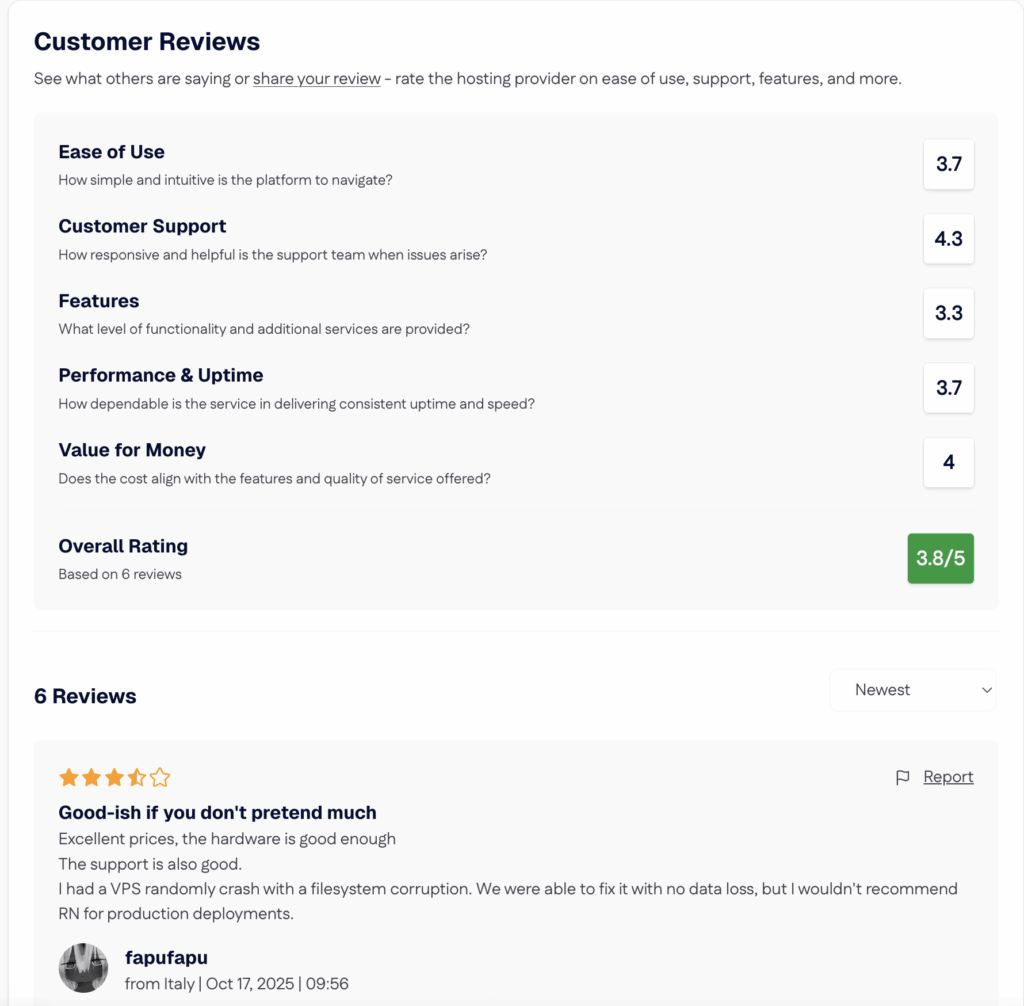
Task: Click the second star in the review rating
Action: pyautogui.click(x=91, y=776)
